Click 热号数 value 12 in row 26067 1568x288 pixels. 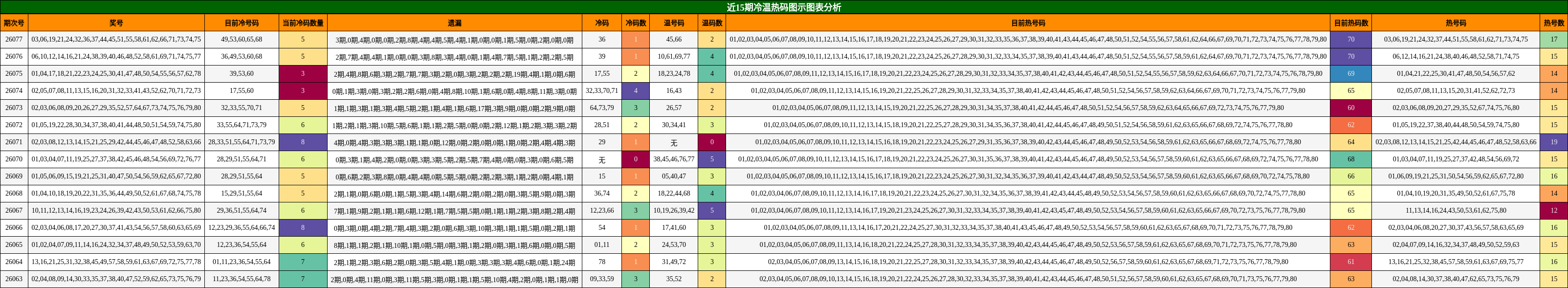point(1554,210)
